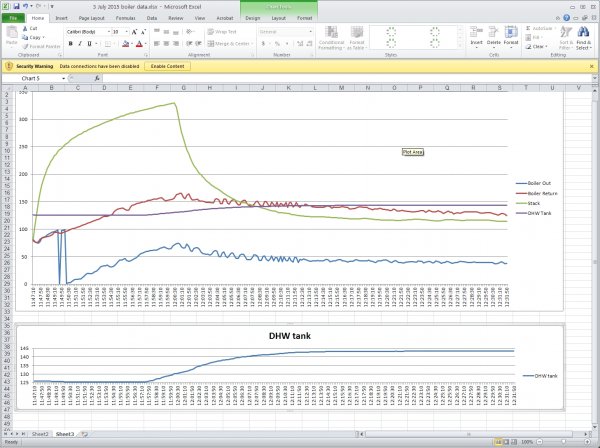
Task: Switch to the Page Layout tab
Action: pos(91,18)
